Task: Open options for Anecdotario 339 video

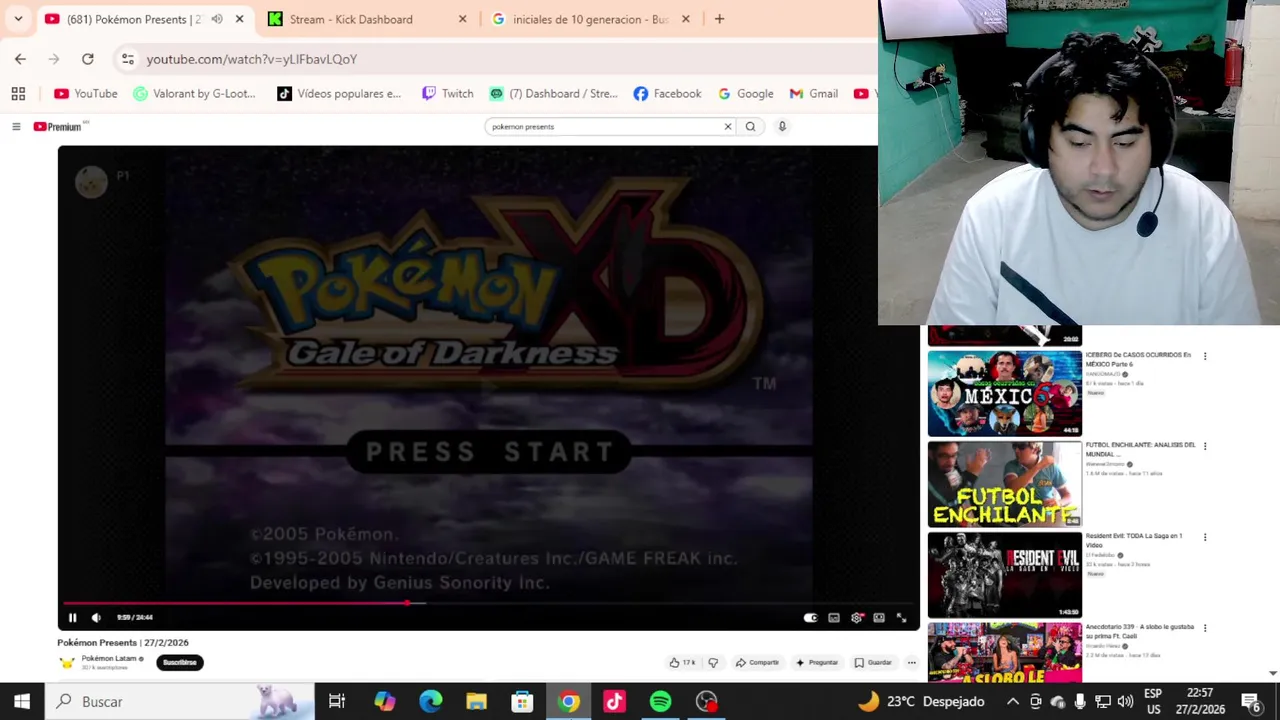Action: (1205, 628)
